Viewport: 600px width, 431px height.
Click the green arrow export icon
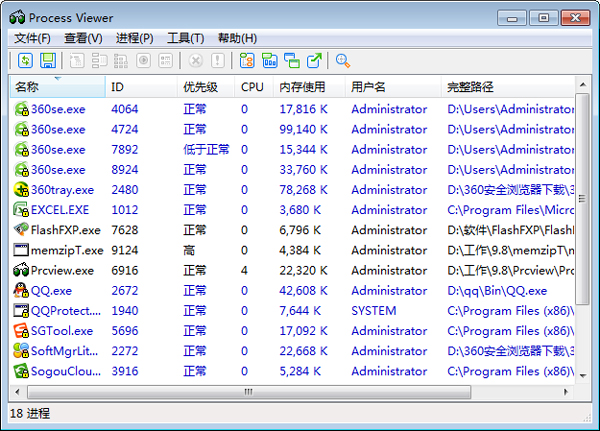point(314,60)
